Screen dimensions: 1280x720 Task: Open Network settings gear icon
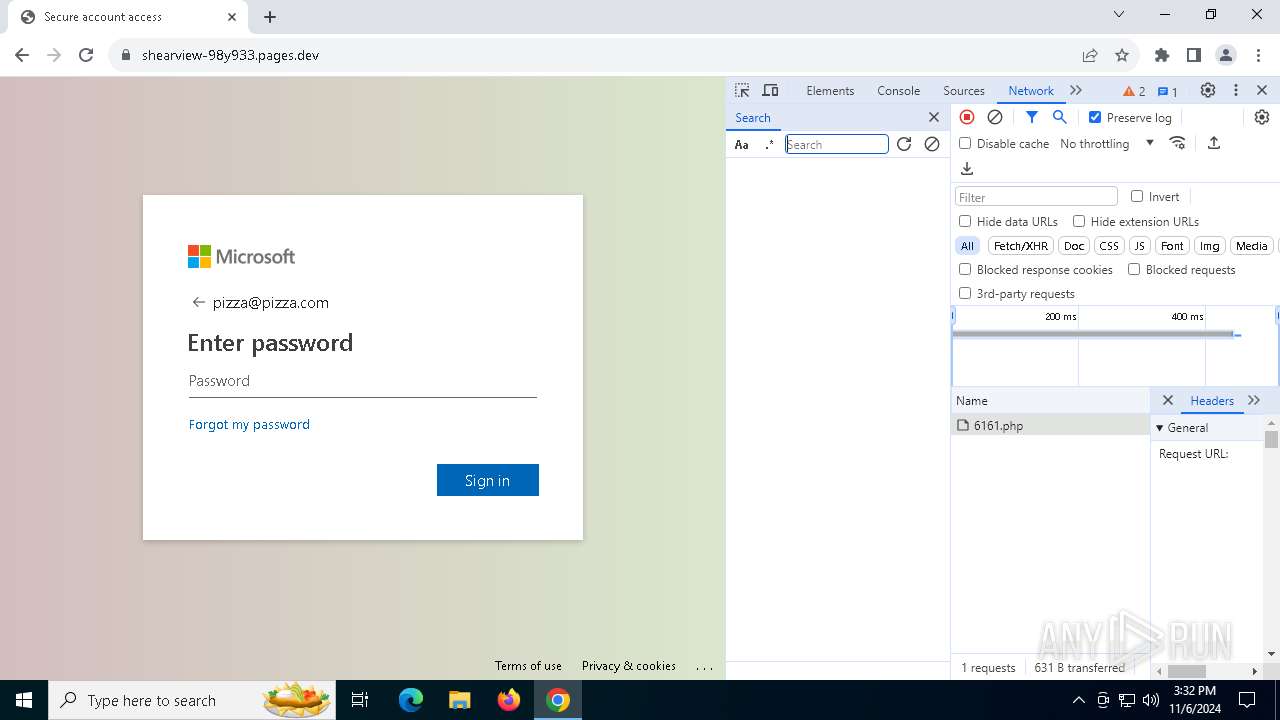(1262, 117)
